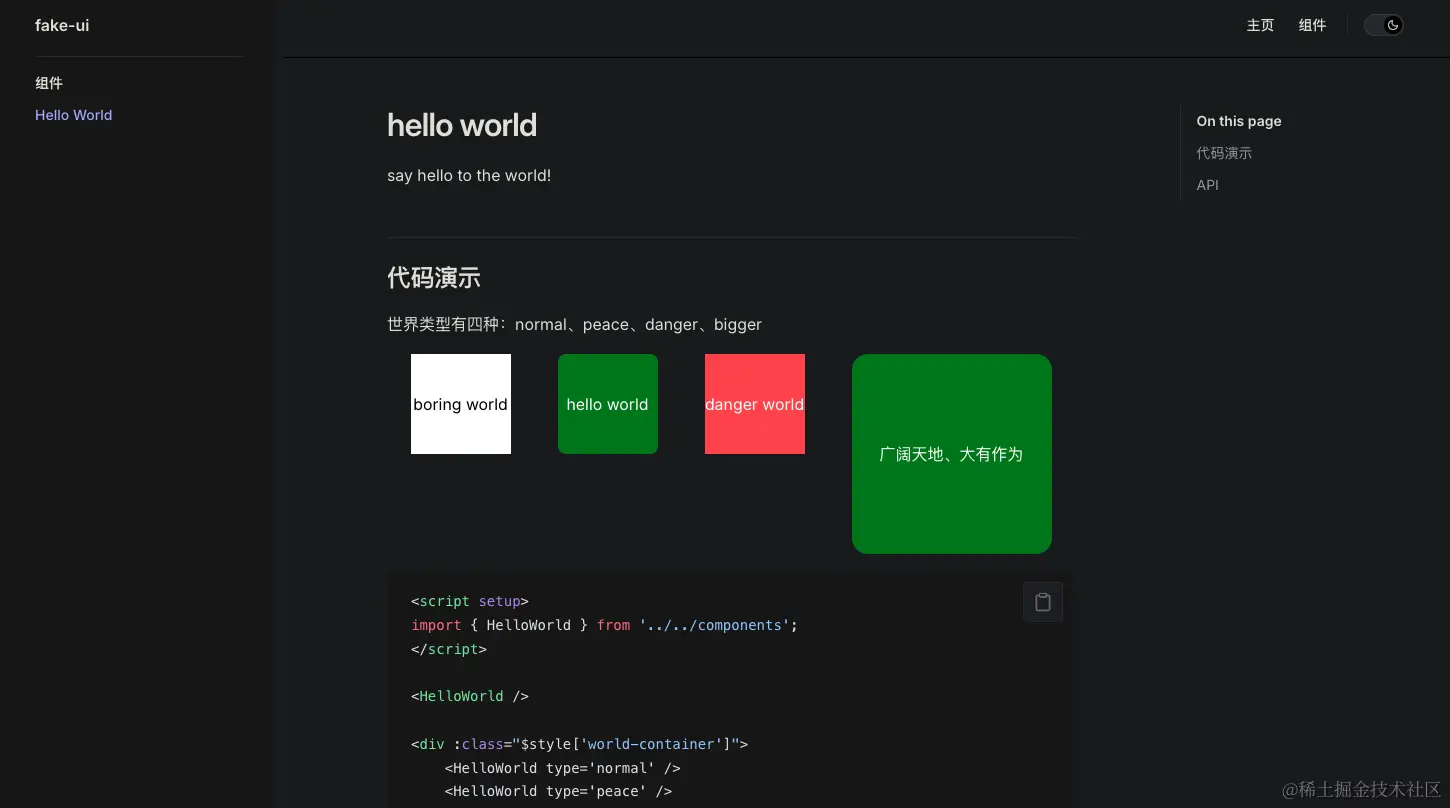Click the HelloWorld type='peace' code line

pyautogui.click(x=558, y=791)
